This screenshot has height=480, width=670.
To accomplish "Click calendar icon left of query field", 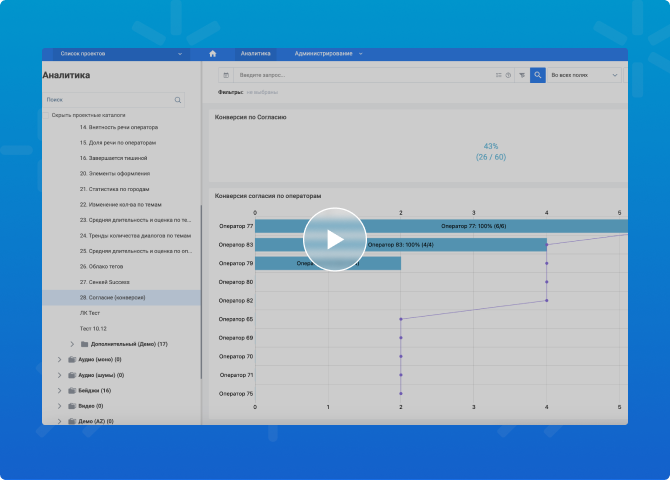I will (226, 75).
